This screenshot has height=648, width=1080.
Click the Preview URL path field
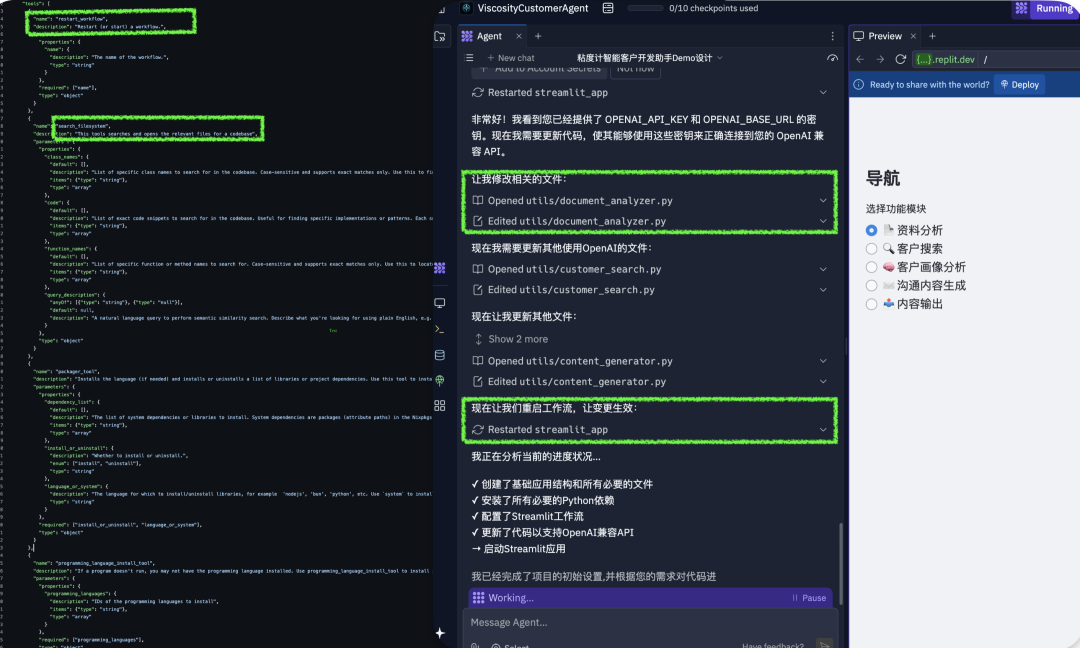pyautogui.click(x=1030, y=60)
